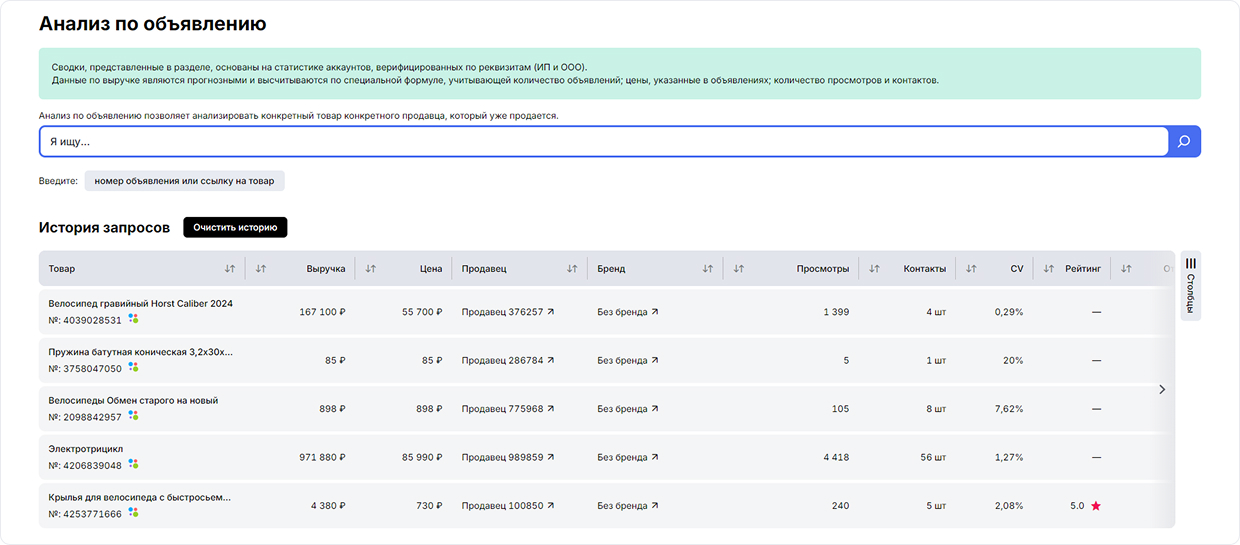Sort table by Просмотры column
1240x545 pixels.
tap(739, 269)
